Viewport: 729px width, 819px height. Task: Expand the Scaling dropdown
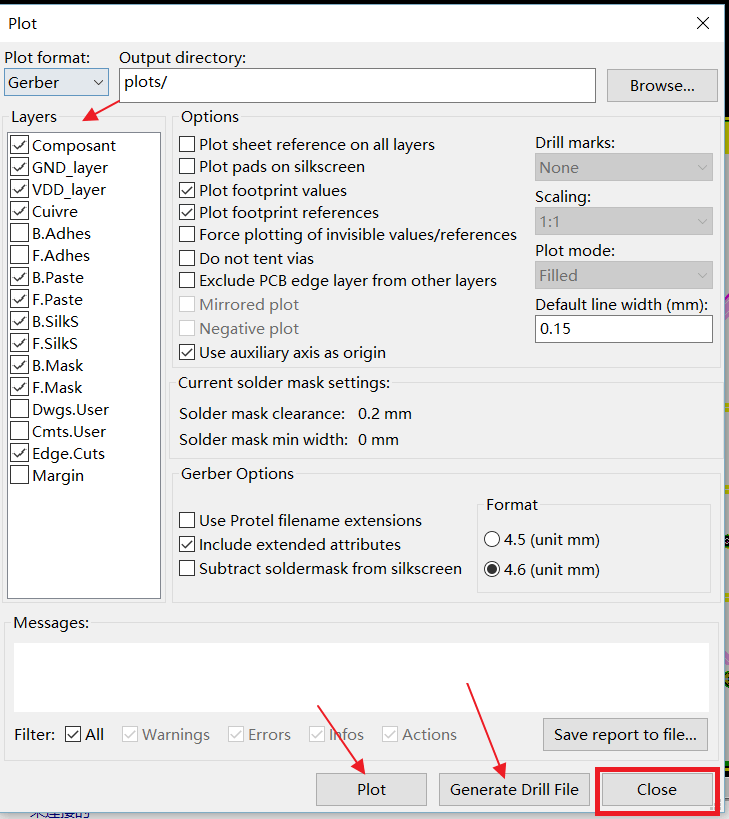623,221
